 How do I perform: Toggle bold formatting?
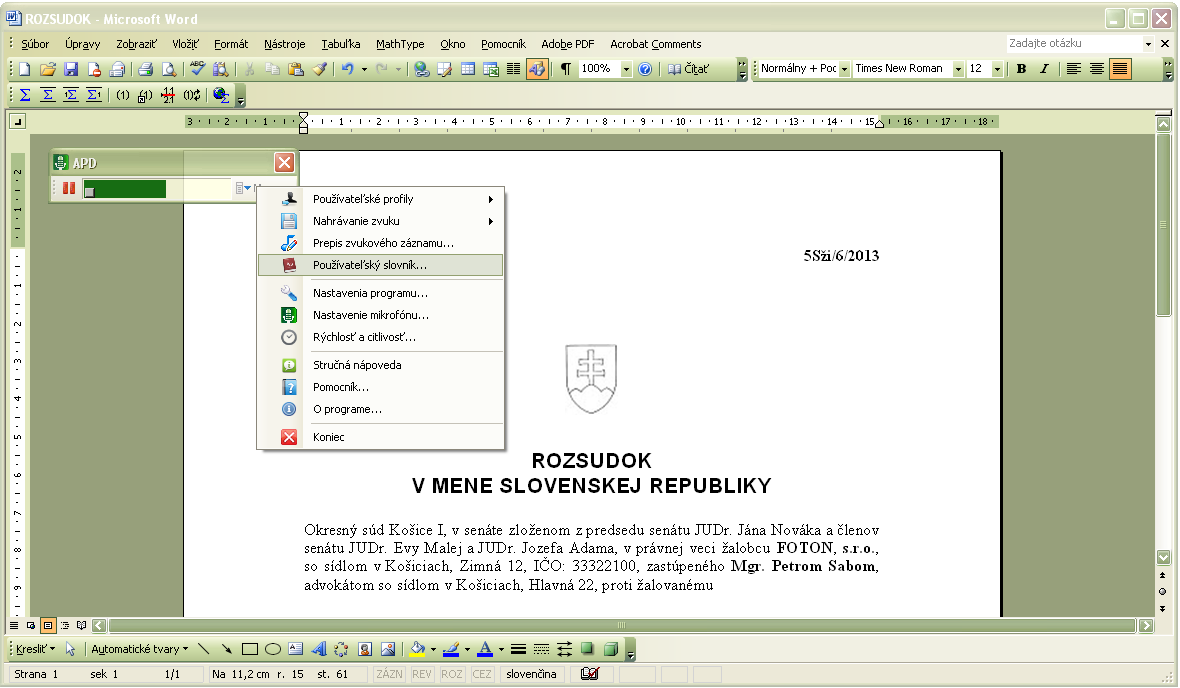point(1021,69)
